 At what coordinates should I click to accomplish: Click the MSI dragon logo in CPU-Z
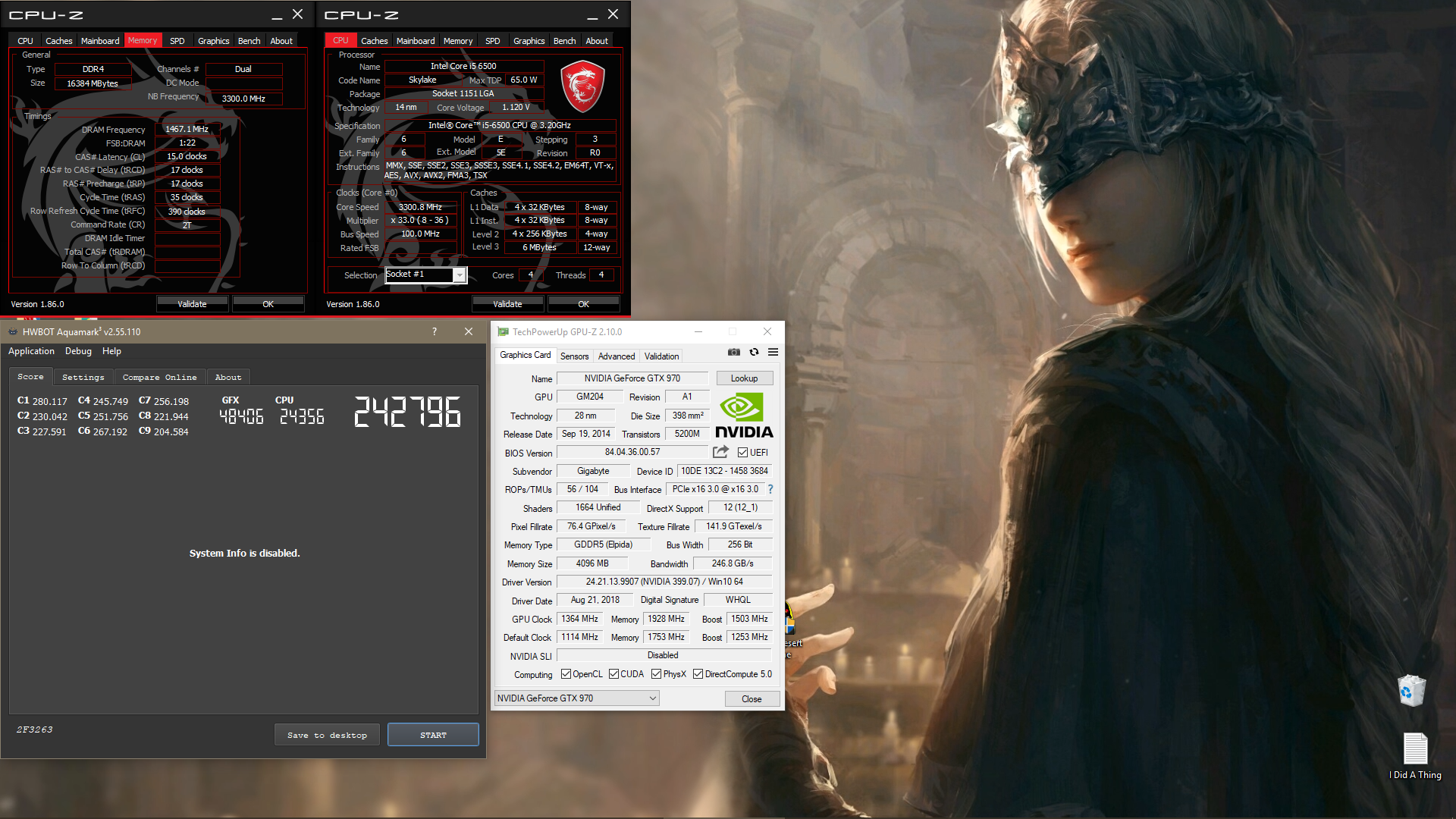pos(582,86)
